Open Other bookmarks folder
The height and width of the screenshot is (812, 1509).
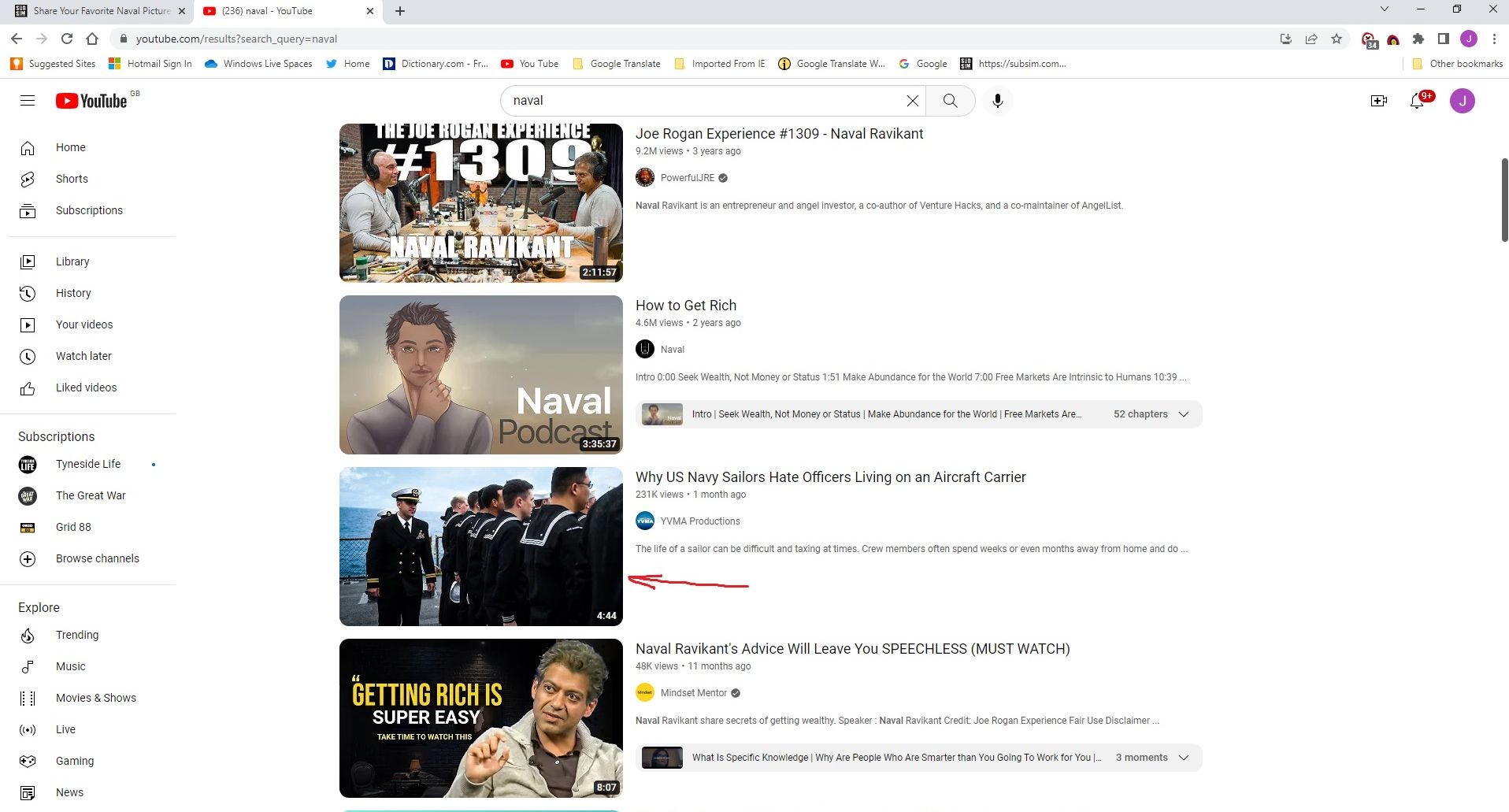pyautogui.click(x=1457, y=64)
